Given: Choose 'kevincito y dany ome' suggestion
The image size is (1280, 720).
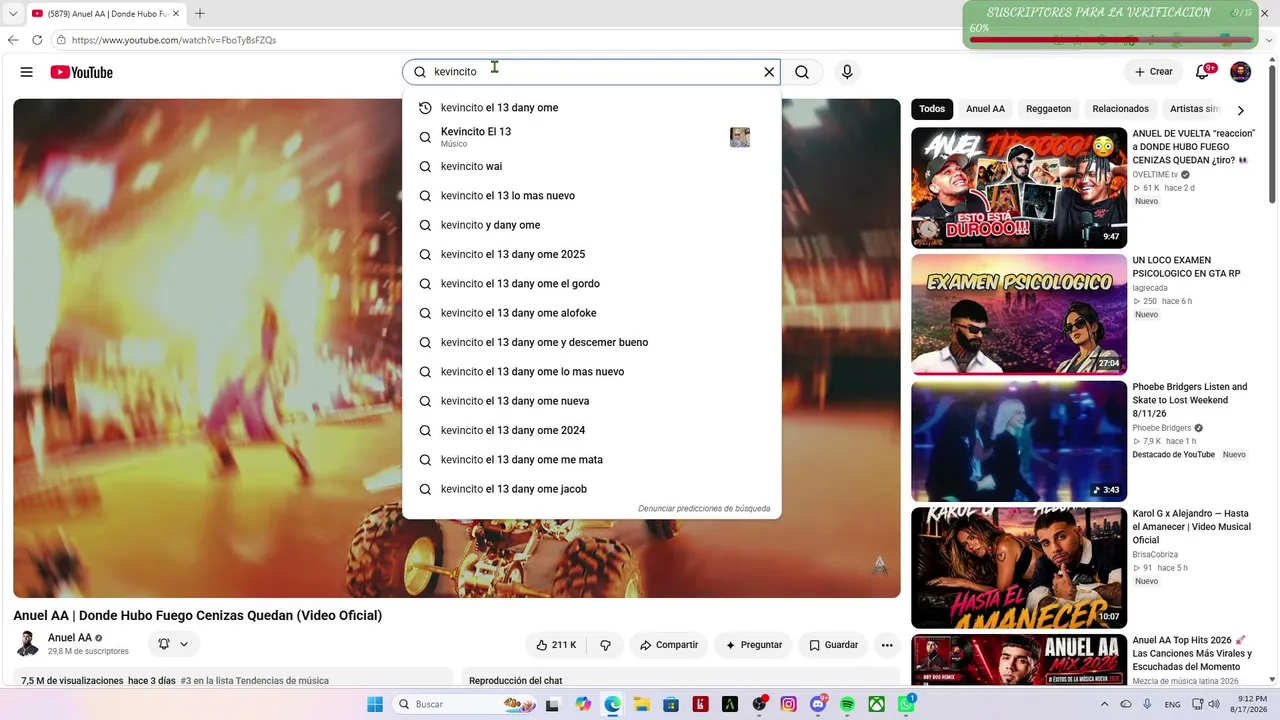Looking at the screenshot, I should (x=591, y=225).
